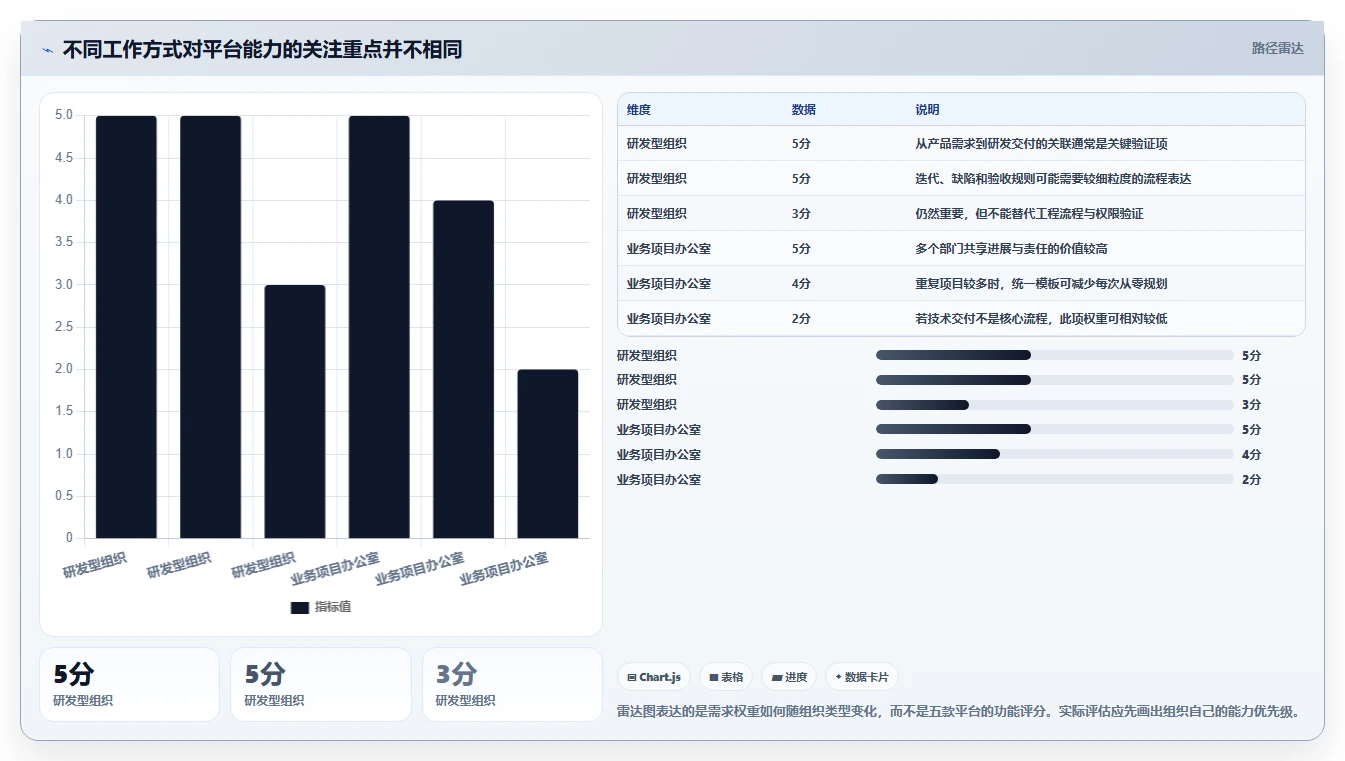This screenshot has width=1345, height=761.
Task: Click the progress bar valued 3分
Action: (1055, 405)
